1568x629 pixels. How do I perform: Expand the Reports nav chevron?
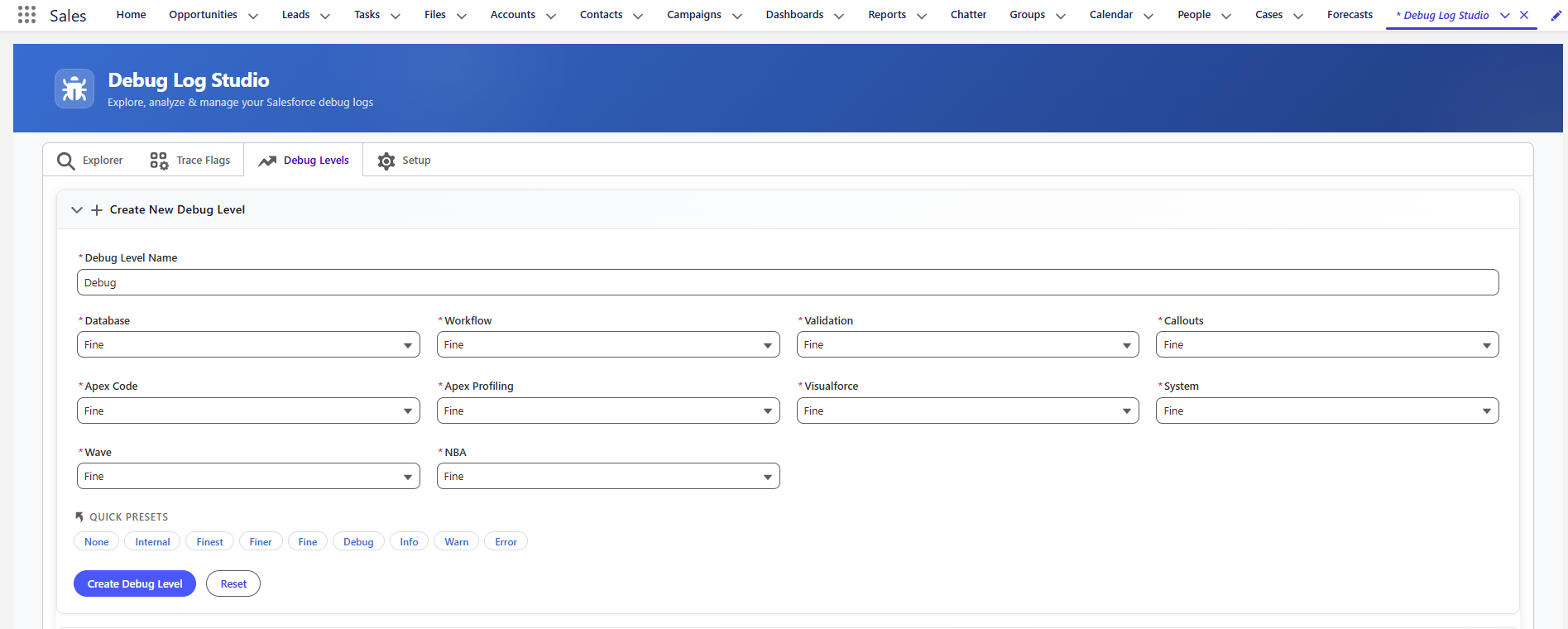(x=922, y=16)
